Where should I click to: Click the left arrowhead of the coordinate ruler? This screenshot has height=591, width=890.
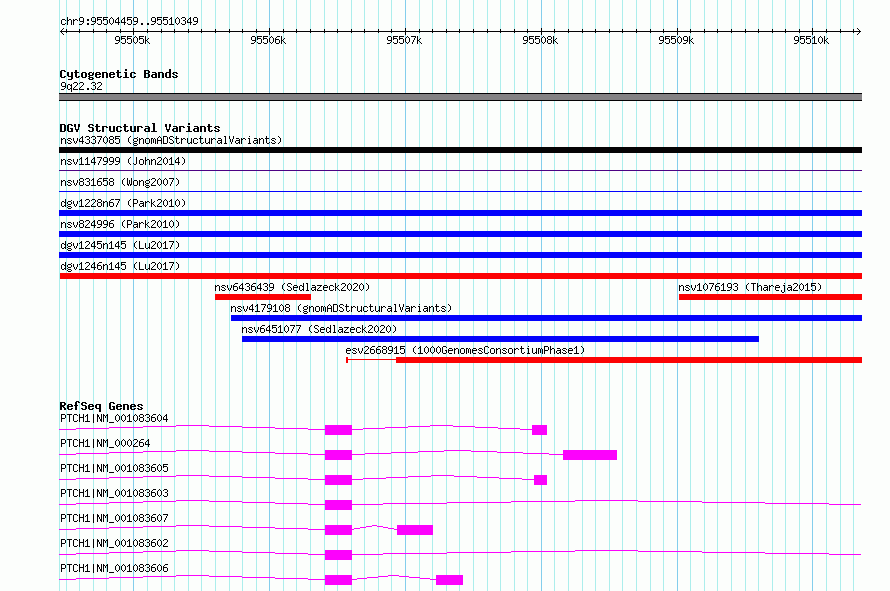[x=62, y=31]
